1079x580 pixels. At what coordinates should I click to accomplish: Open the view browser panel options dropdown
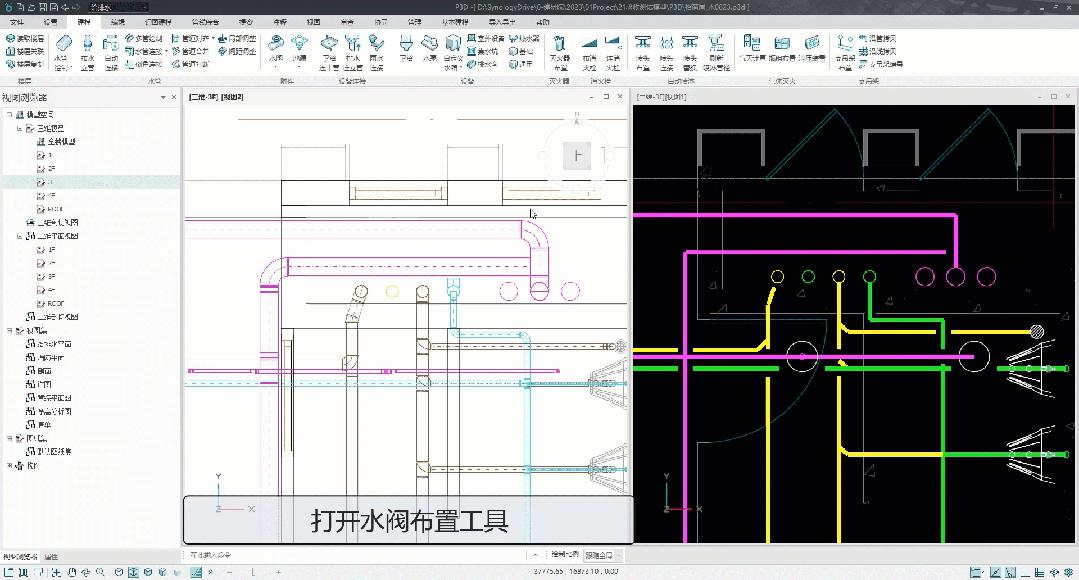click(163, 97)
